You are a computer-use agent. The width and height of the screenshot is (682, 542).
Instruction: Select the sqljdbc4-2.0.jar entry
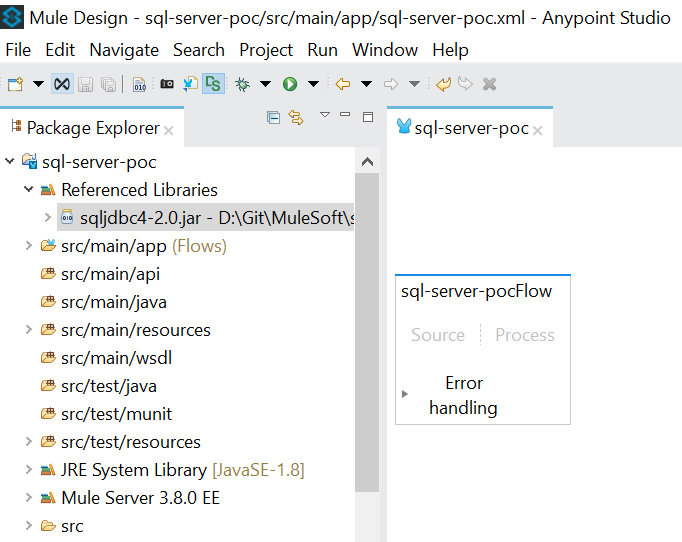(x=206, y=218)
